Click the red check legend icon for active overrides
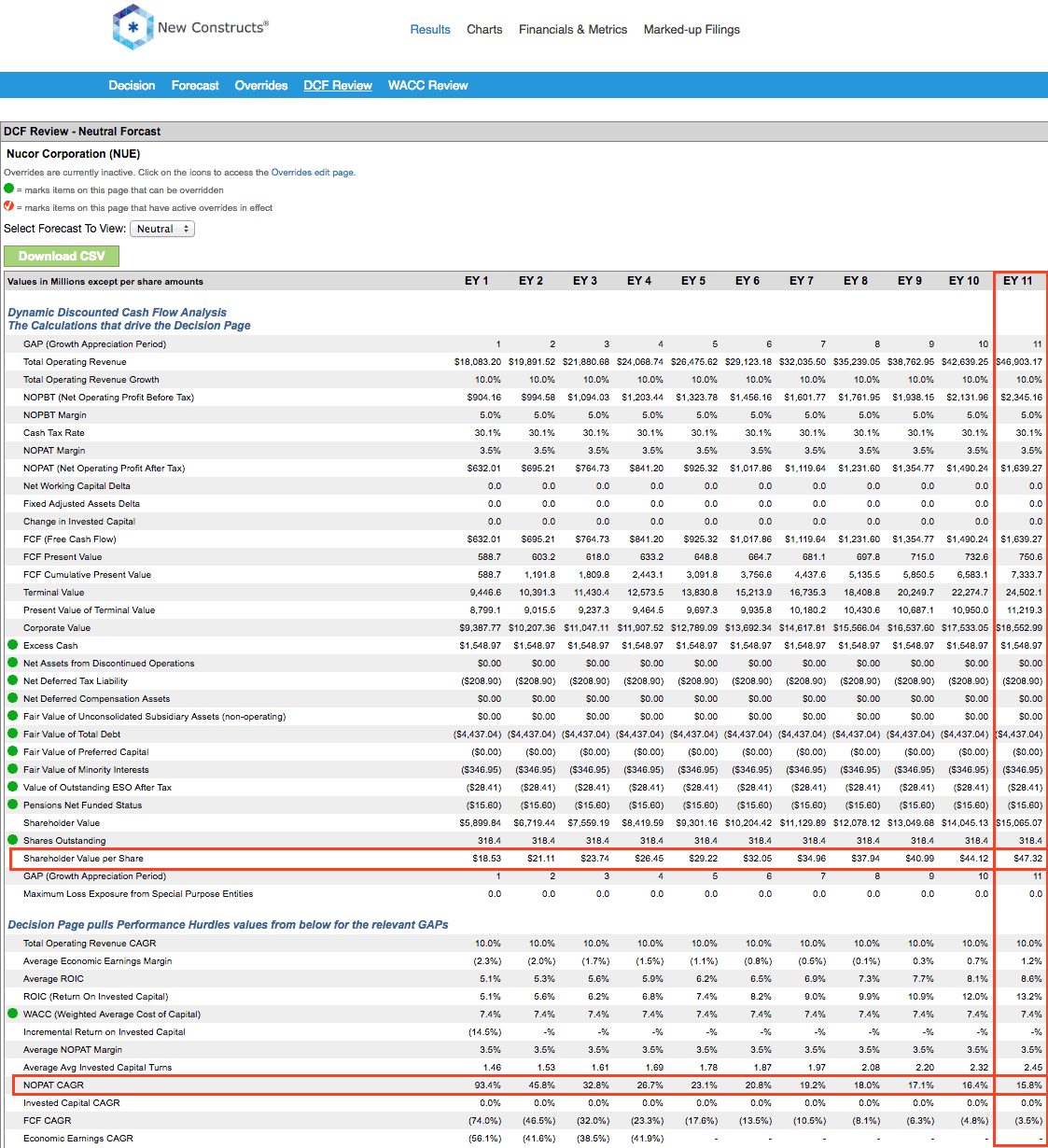The image size is (1048, 1148). click(x=9, y=206)
